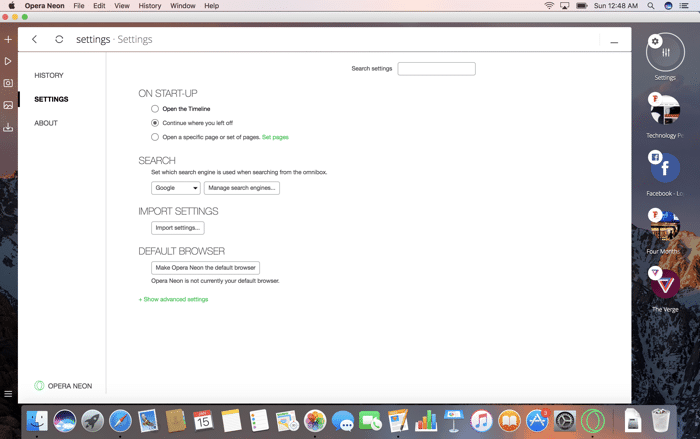Select the Settings tab bubble
Image resolution: width=700 pixels, height=439 pixels.
(x=665, y=52)
